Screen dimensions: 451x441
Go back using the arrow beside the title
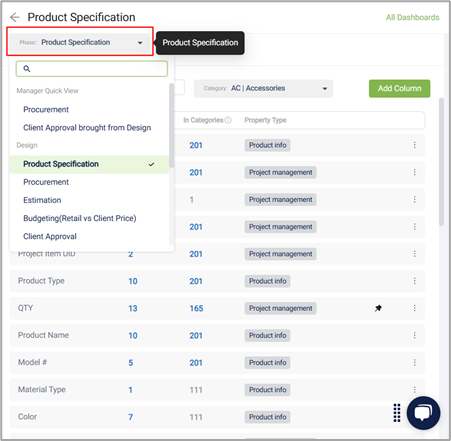point(15,17)
